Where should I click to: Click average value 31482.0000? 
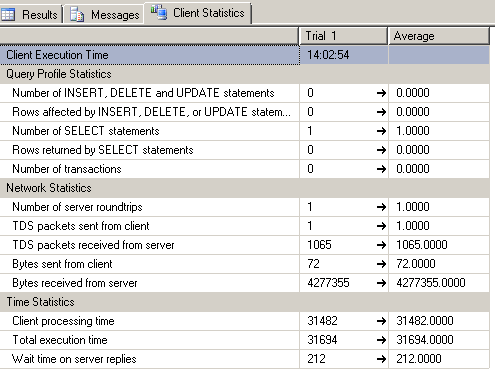click(425, 321)
